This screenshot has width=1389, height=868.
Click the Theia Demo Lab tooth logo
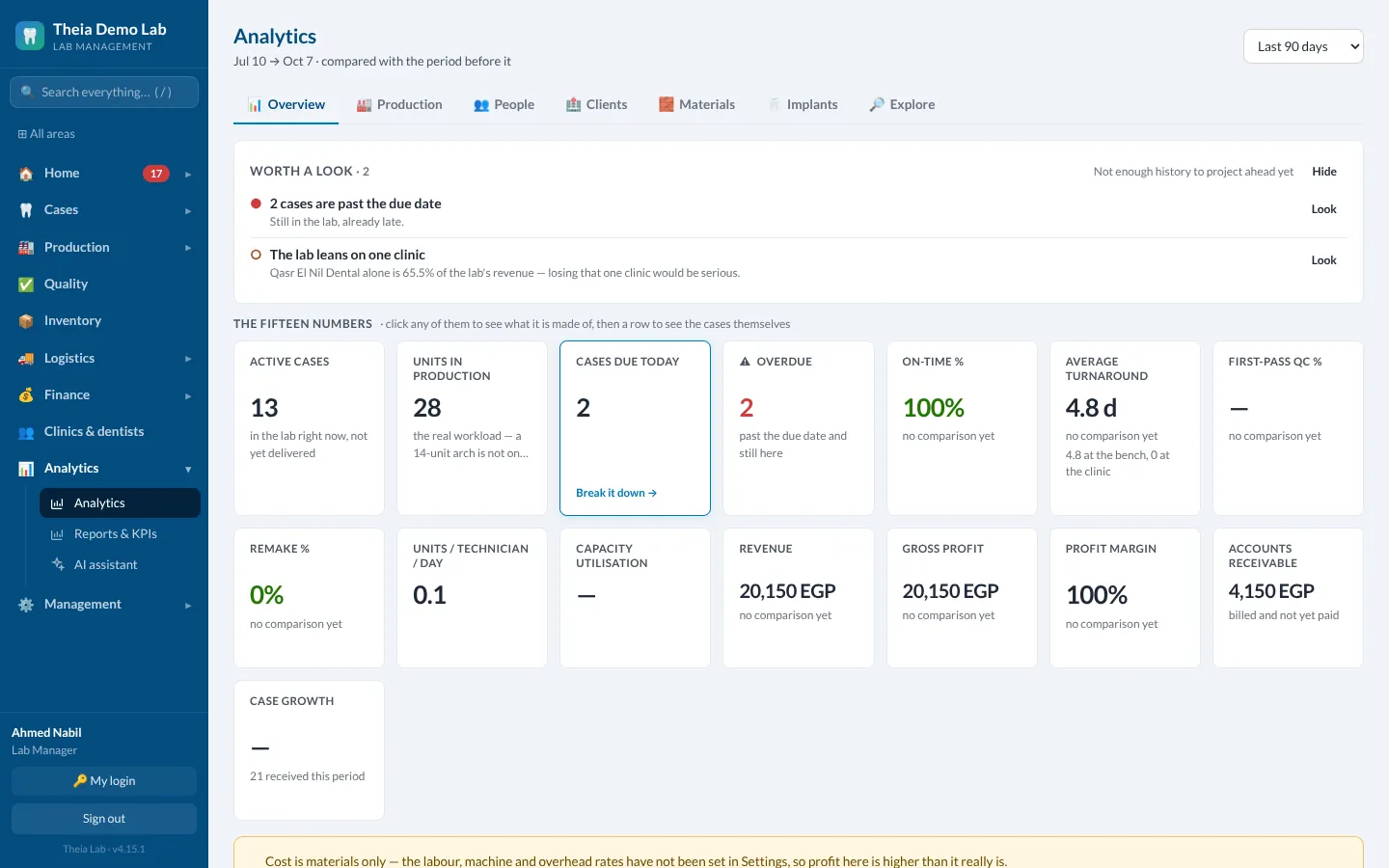click(30, 37)
